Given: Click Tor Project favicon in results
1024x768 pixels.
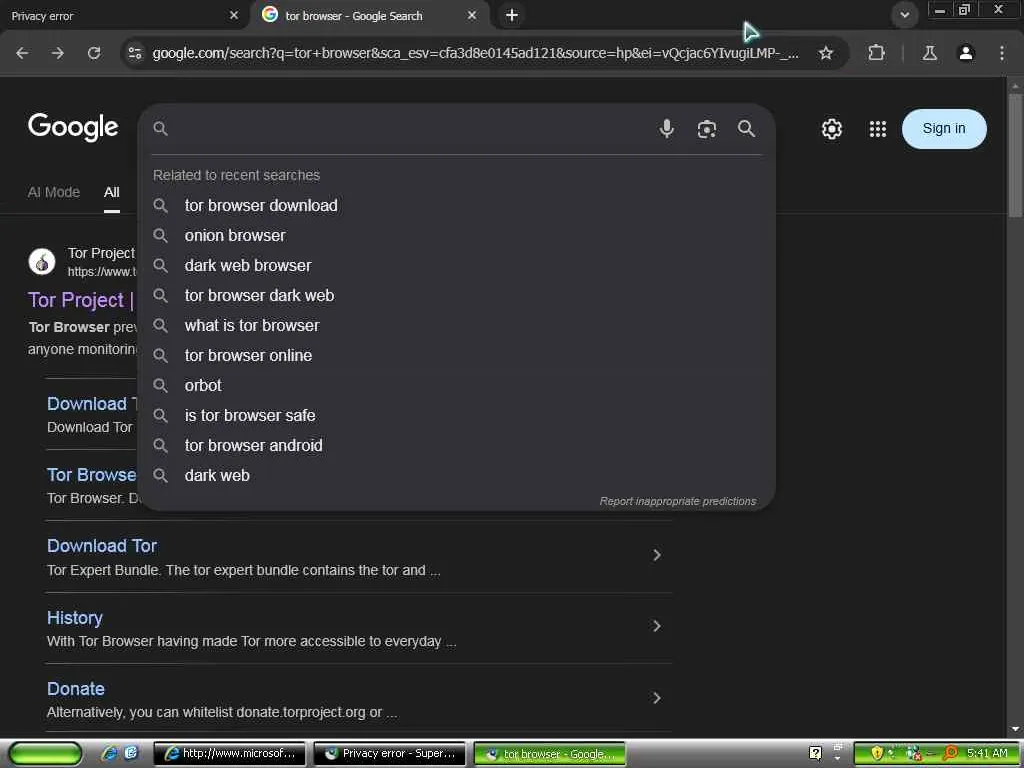Looking at the screenshot, I should [x=42, y=262].
